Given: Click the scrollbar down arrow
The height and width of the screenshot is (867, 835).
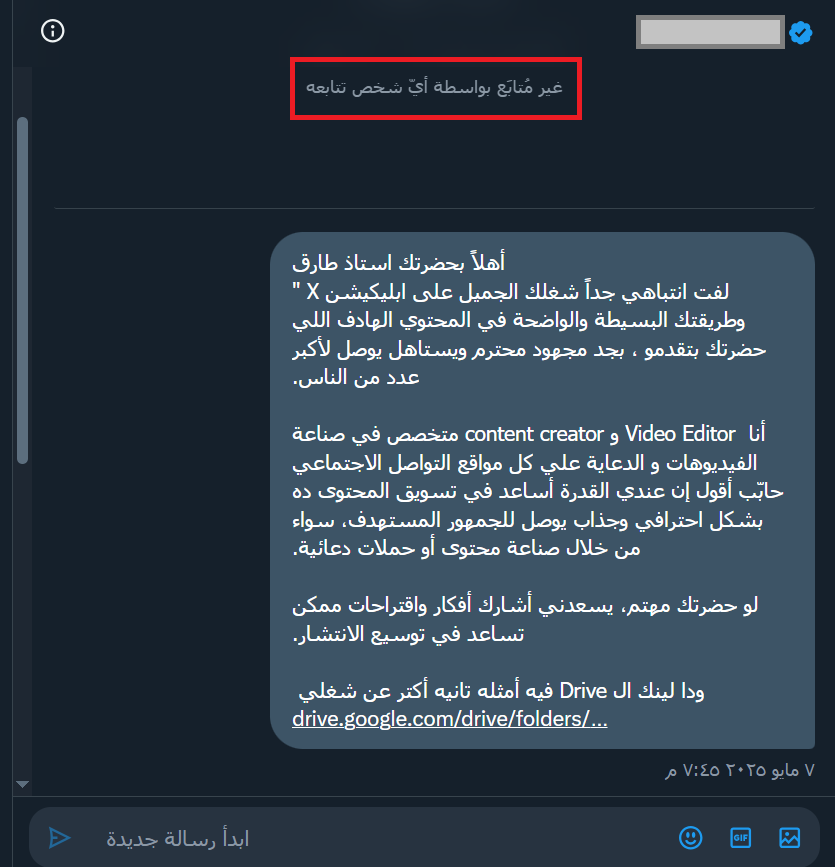Looking at the screenshot, I should (23, 784).
